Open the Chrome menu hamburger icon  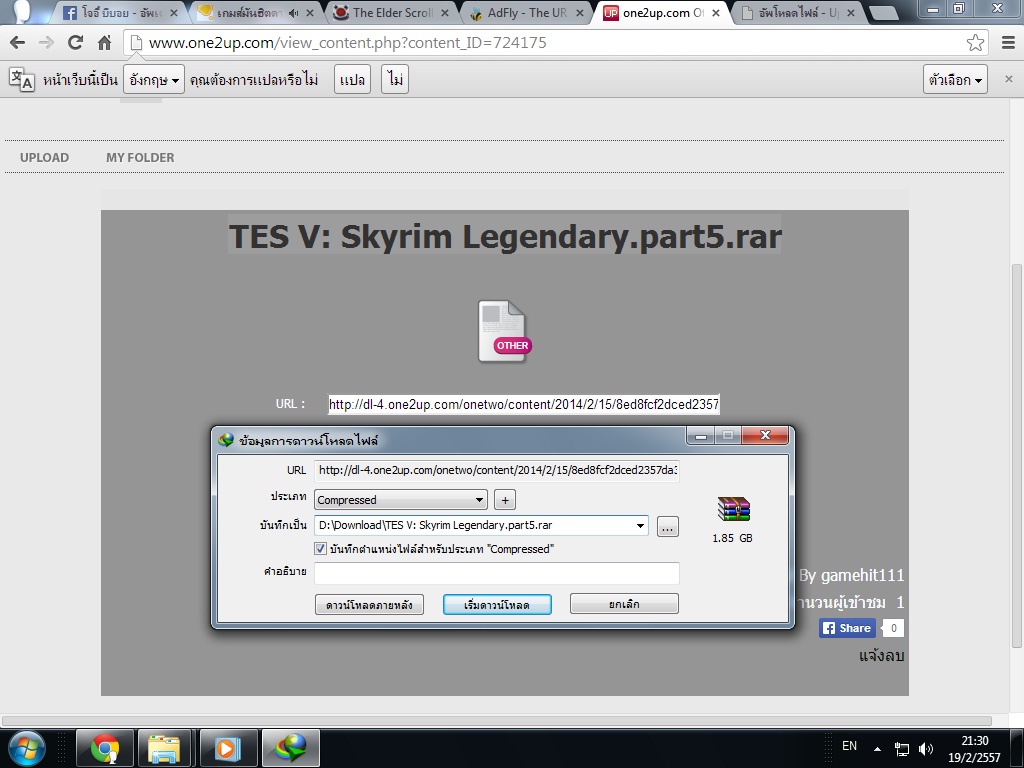tap(1008, 43)
